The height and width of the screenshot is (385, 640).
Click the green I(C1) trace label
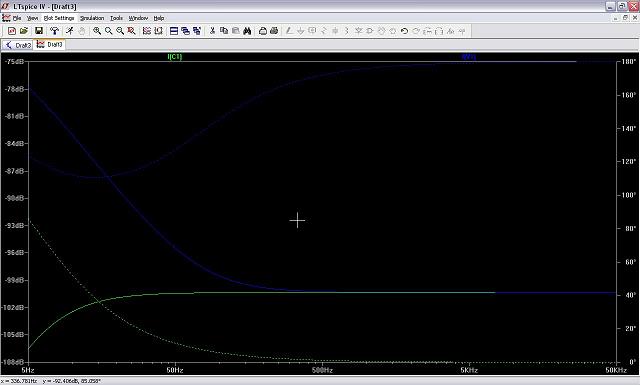tap(175, 57)
